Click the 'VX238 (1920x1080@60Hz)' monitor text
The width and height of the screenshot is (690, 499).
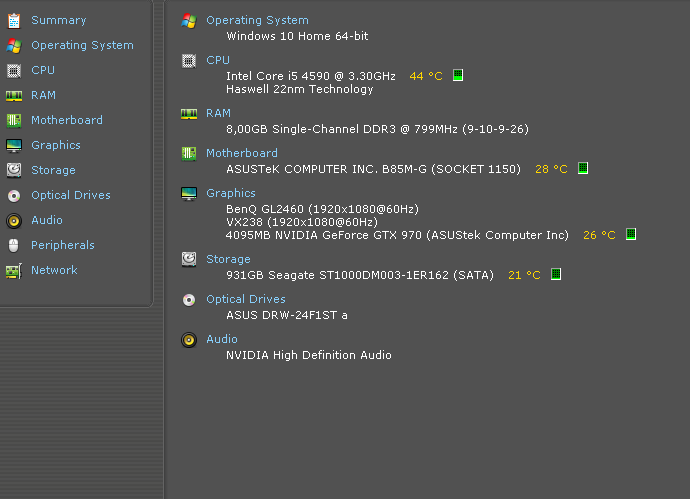click(302, 222)
